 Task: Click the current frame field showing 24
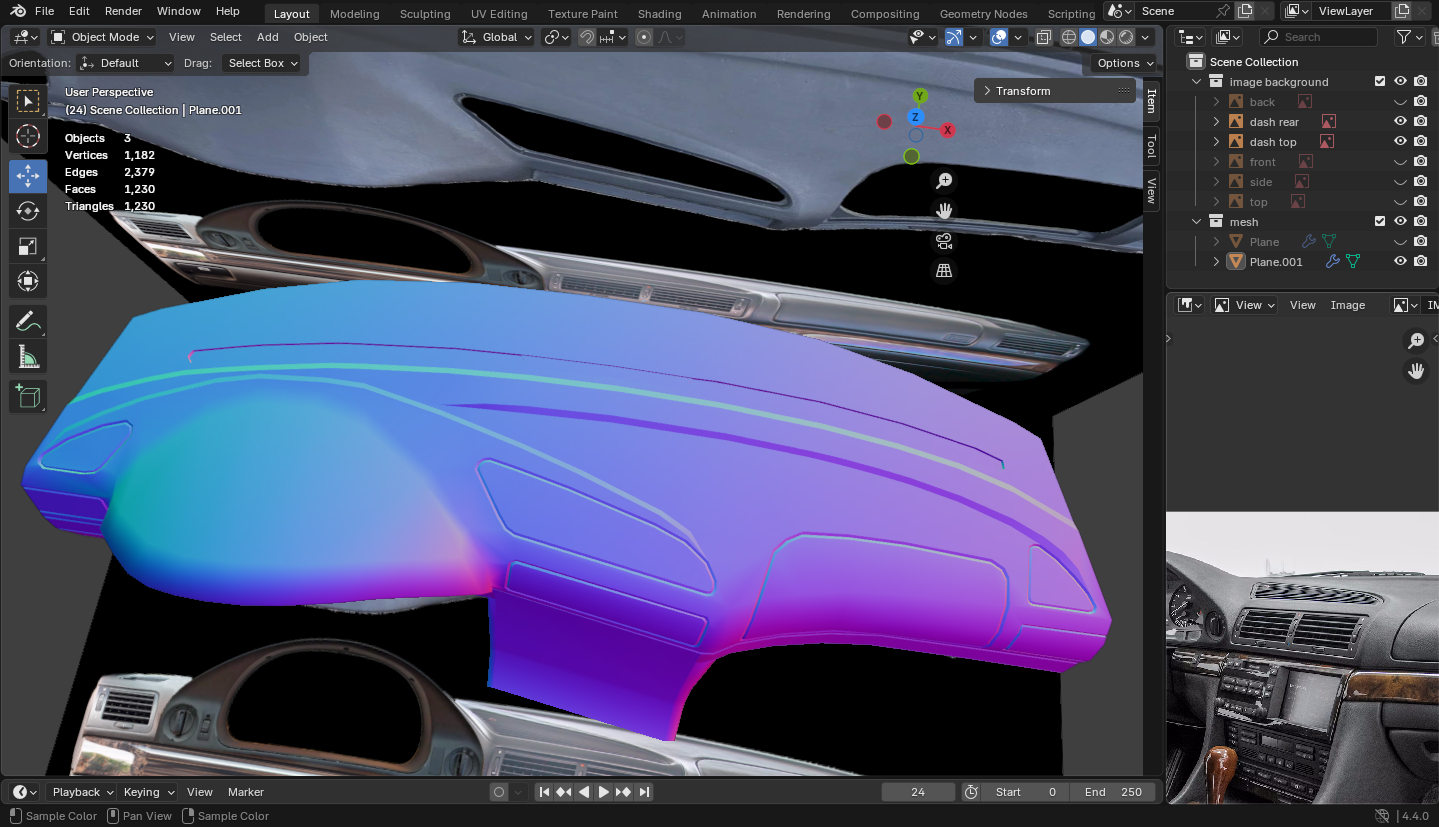(918, 792)
